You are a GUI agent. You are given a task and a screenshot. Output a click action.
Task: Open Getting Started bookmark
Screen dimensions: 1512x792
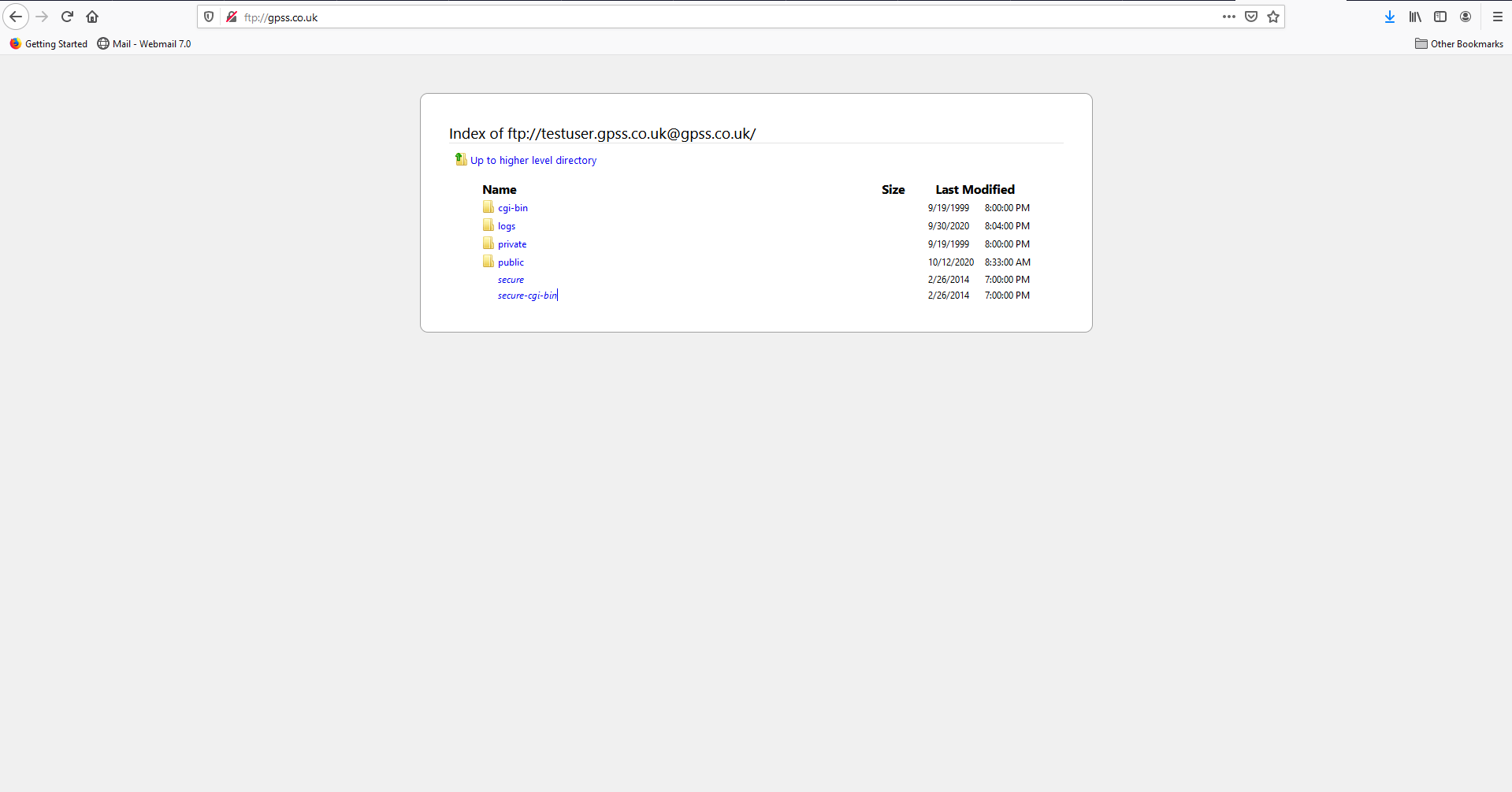49,44
